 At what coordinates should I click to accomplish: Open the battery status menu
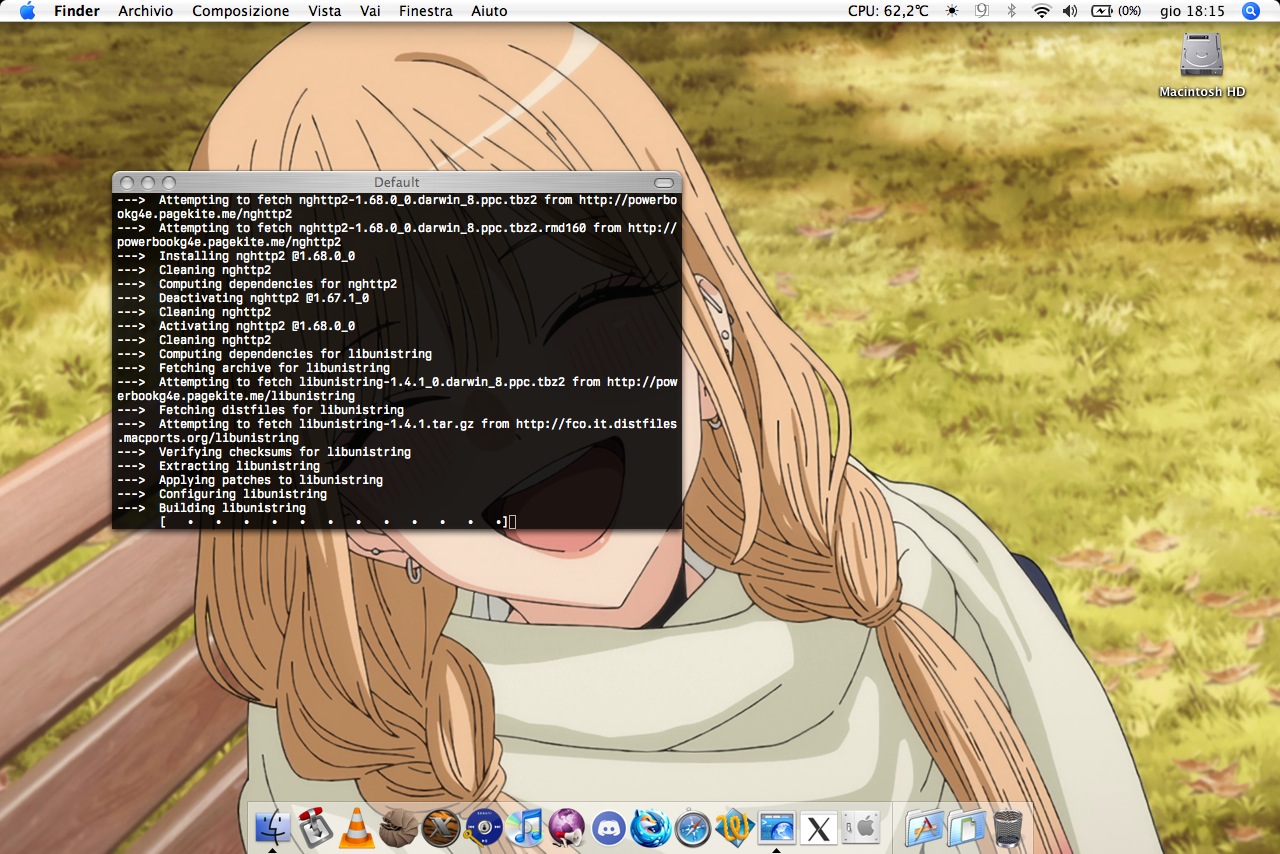click(1117, 11)
